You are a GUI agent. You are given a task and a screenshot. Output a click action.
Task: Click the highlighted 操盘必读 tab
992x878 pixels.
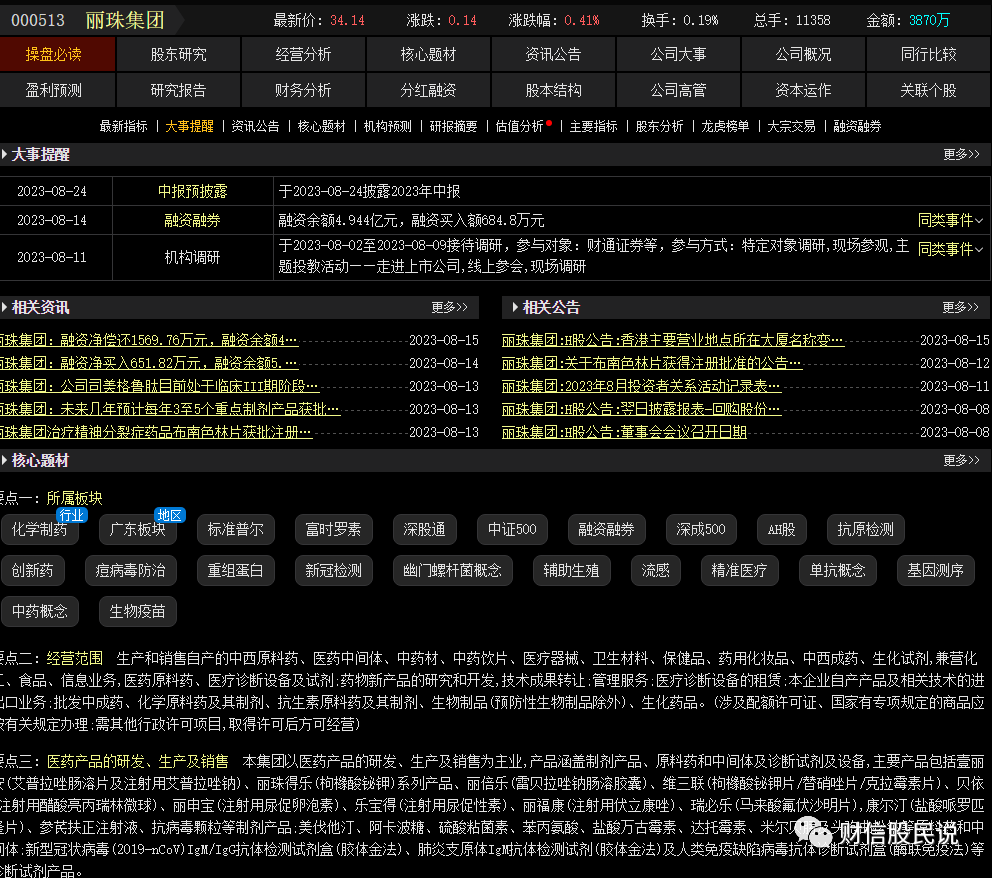(x=58, y=54)
